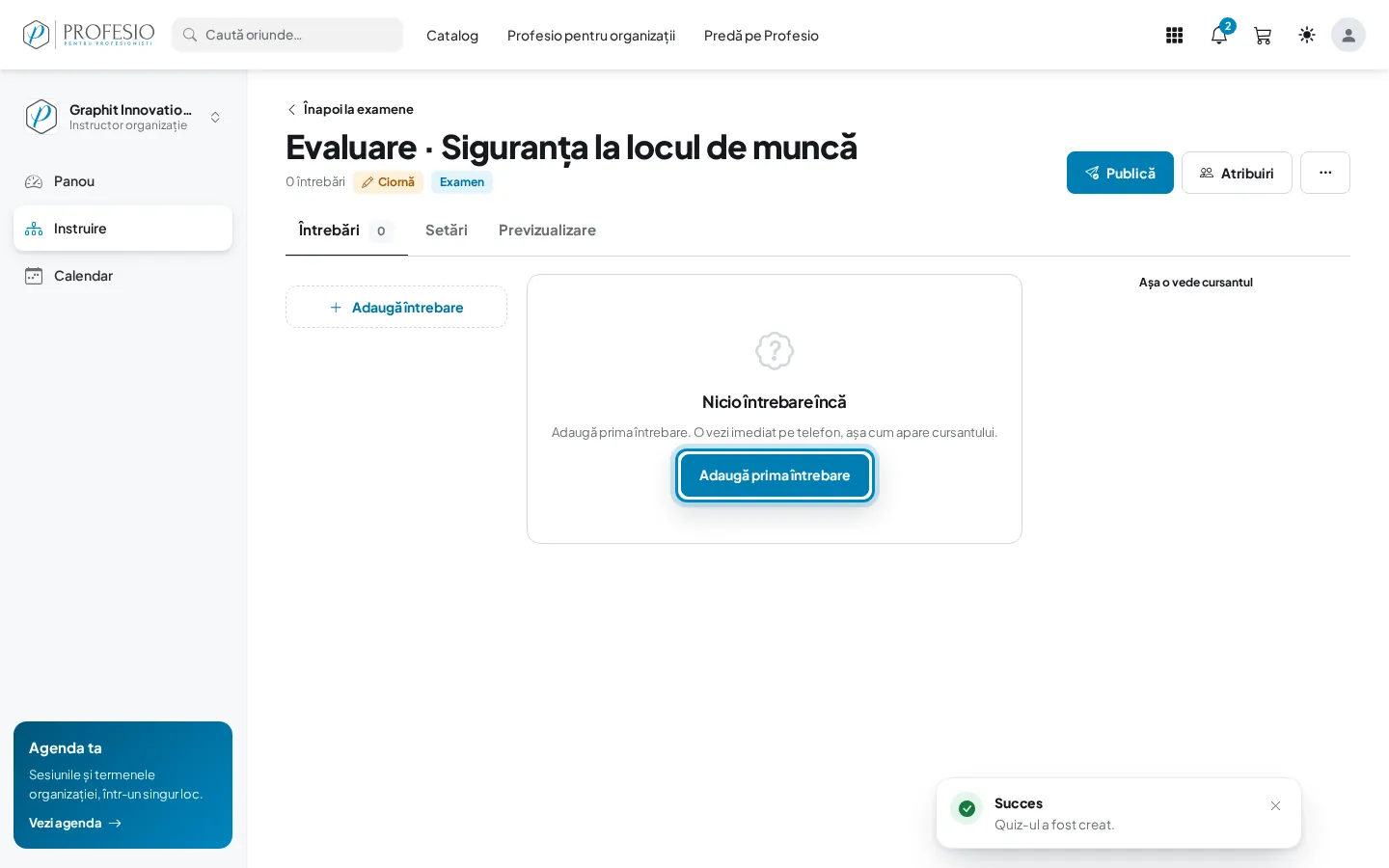Click Adaugă prima întrebare button
This screenshot has width=1389, height=868.
coord(775,475)
